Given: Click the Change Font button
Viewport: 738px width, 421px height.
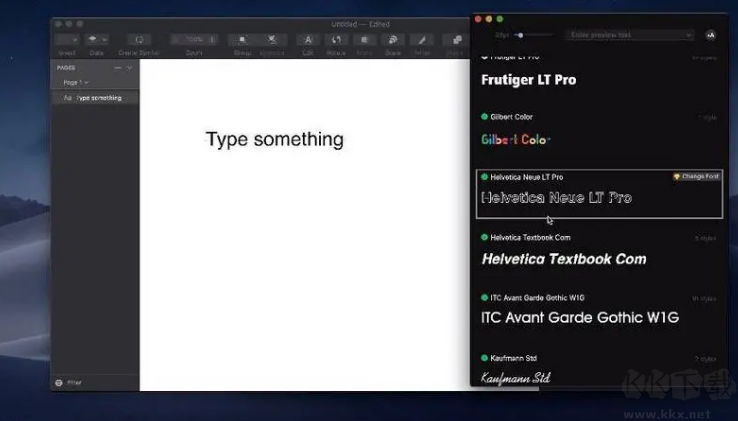Looking at the screenshot, I should 696,177.
